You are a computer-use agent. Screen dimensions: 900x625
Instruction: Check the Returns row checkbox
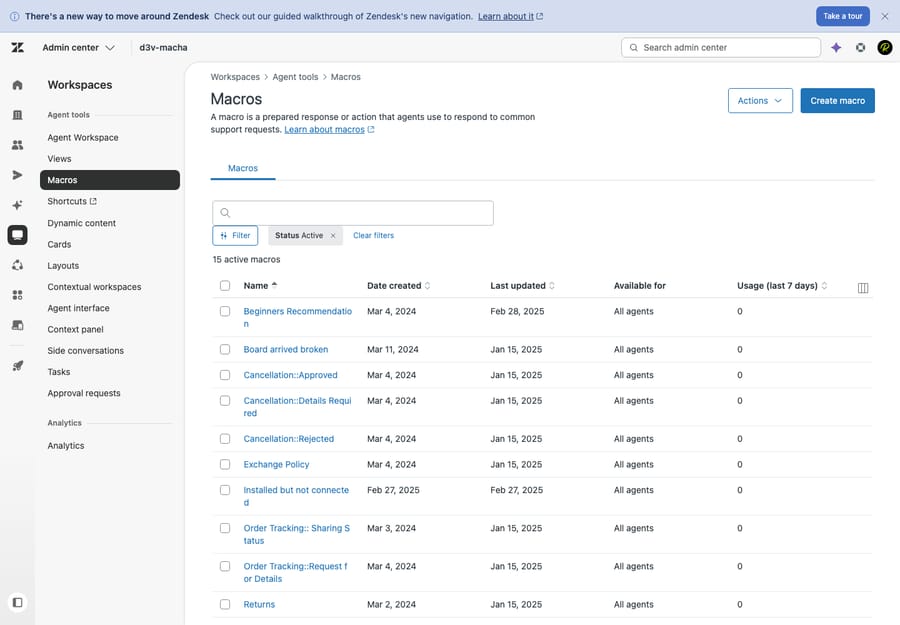(225, 604)
